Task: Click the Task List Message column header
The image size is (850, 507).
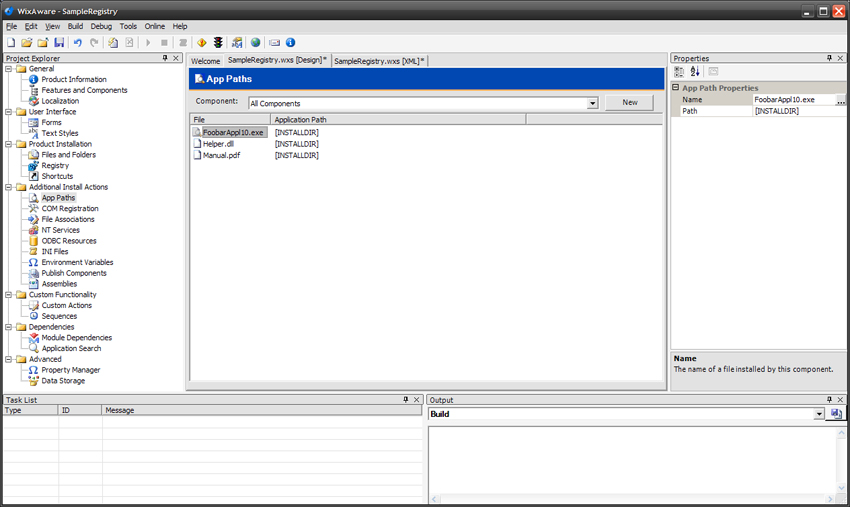Action: tap(262, 410)
